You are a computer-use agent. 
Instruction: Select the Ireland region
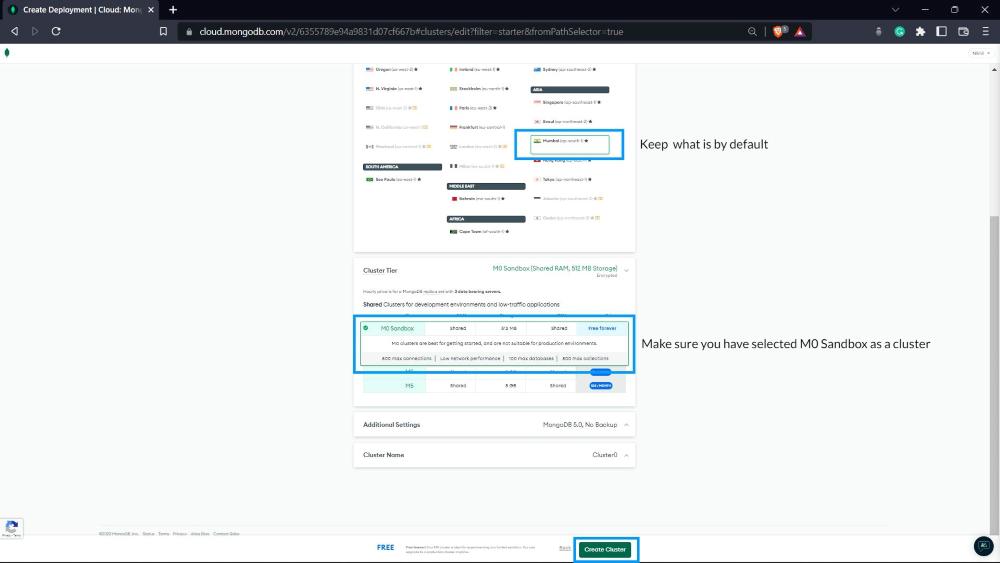click(x=474, y=69)
